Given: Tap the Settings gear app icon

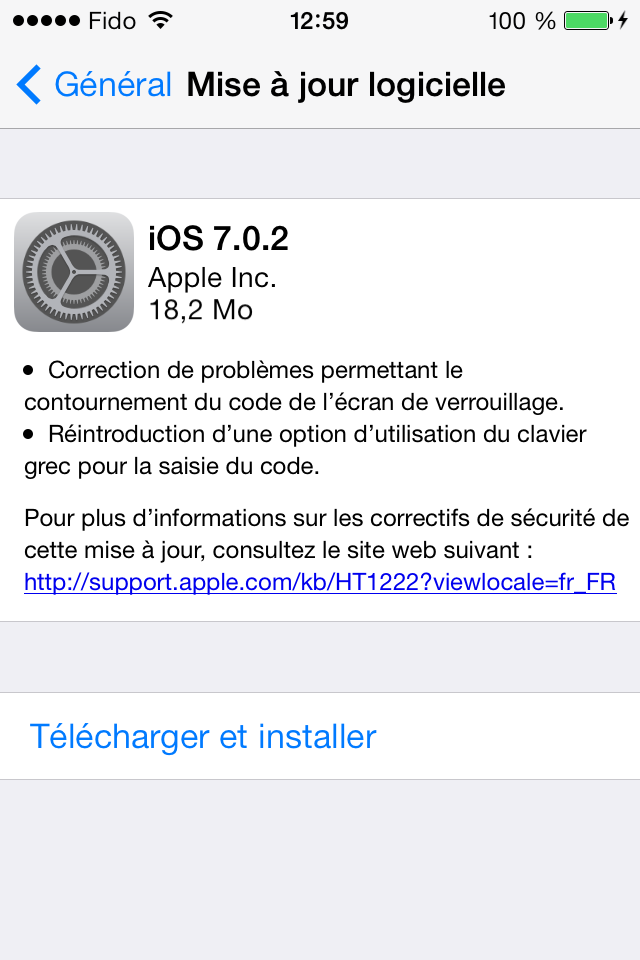Looking at the screenshot, I should (74, 272).
